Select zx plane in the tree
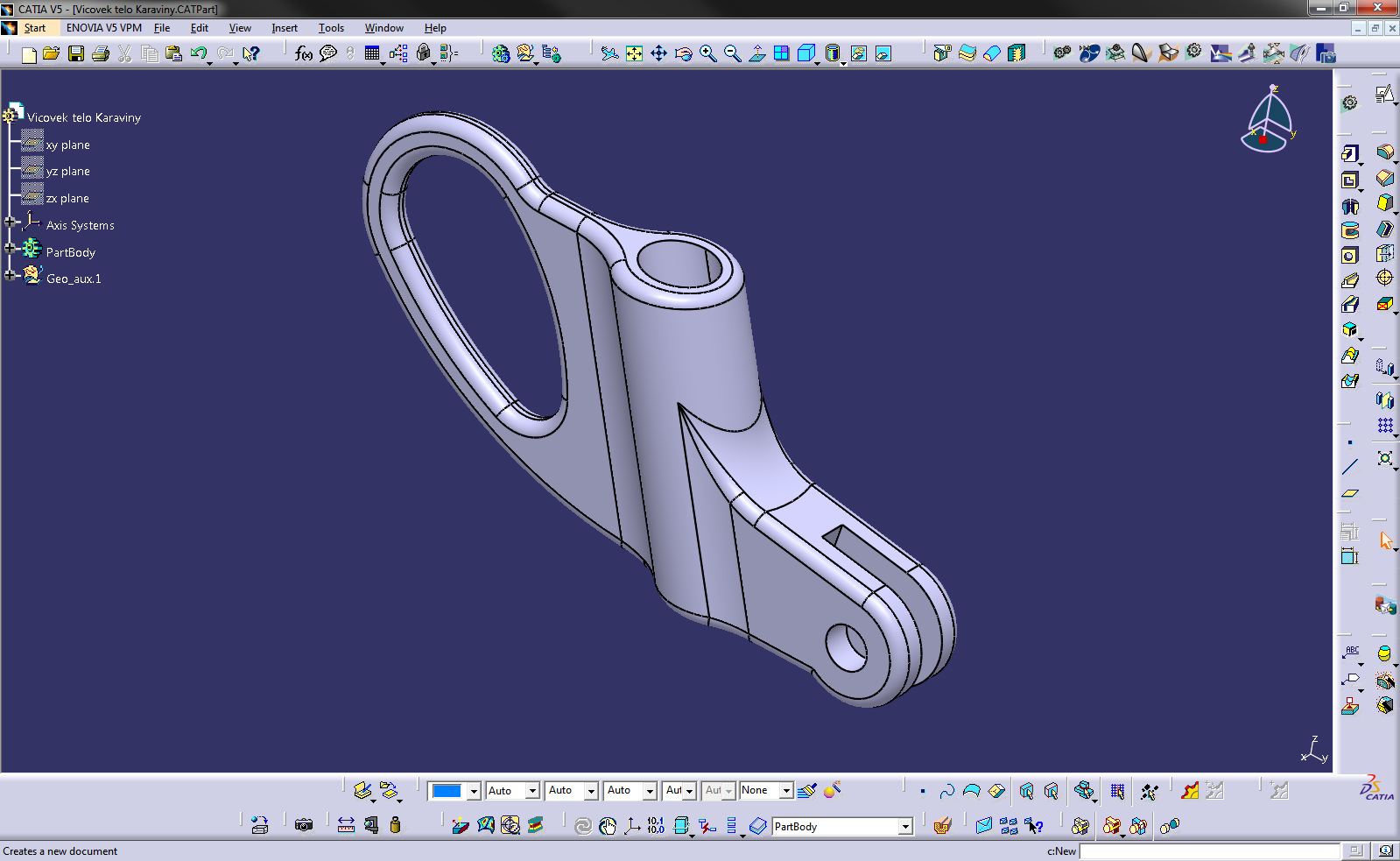This screenshot has height=861, width=1400. [x=67, y=198]
